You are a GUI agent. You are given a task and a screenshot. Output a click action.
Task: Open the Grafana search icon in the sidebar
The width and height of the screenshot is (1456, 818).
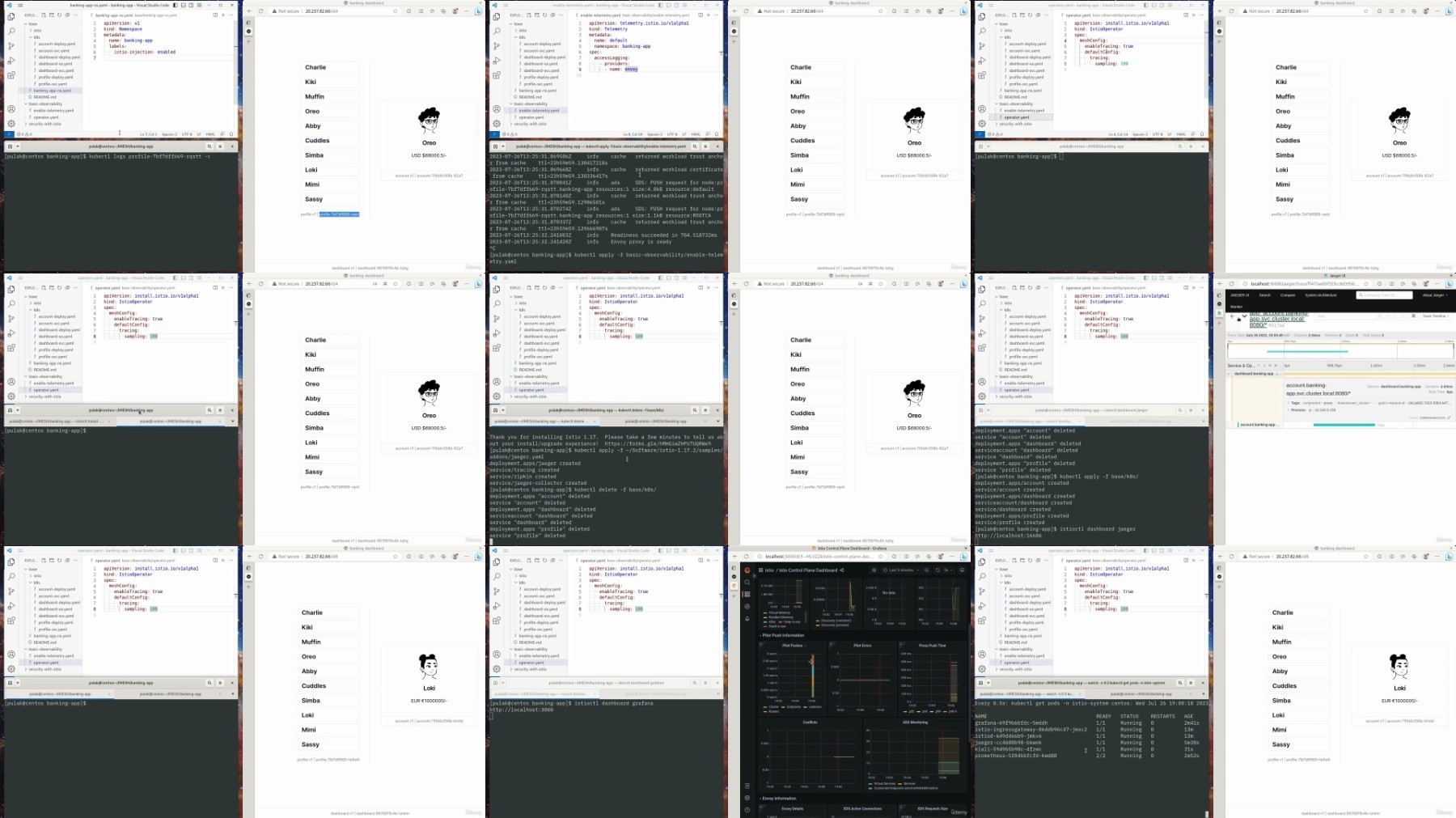[747, 582]
